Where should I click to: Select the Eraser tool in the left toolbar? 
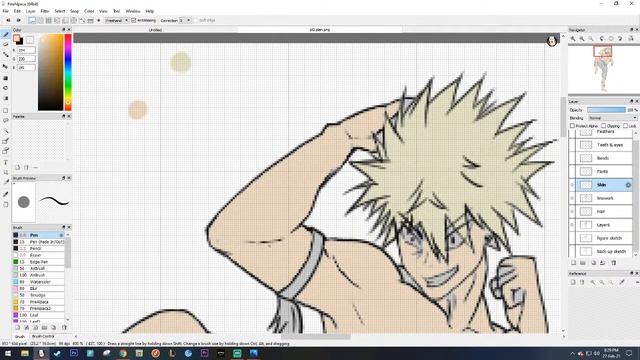pos(6,44)
